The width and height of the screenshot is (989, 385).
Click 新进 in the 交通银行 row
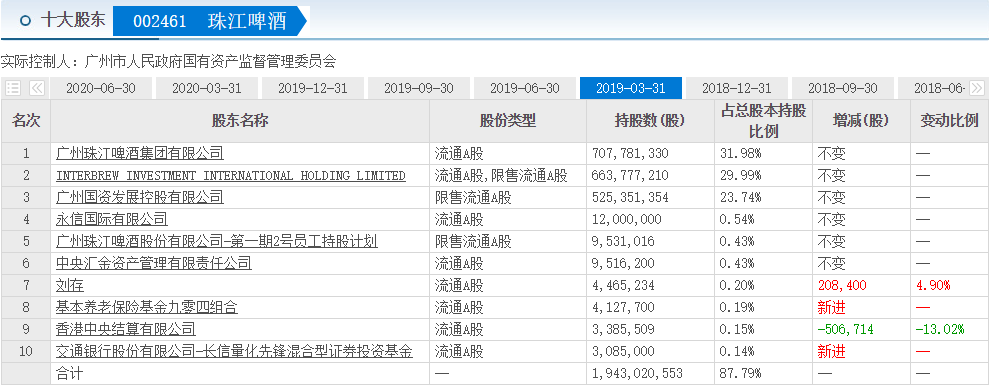[x=831, y=352]
